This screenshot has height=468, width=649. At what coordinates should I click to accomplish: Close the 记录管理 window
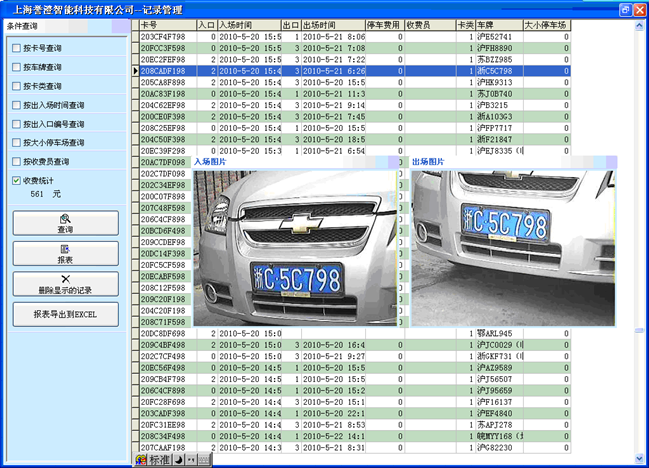638,8
